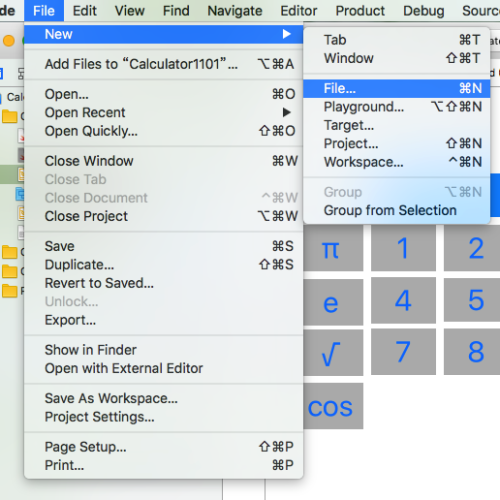Click the π calculator key

[x=333, y=248]
